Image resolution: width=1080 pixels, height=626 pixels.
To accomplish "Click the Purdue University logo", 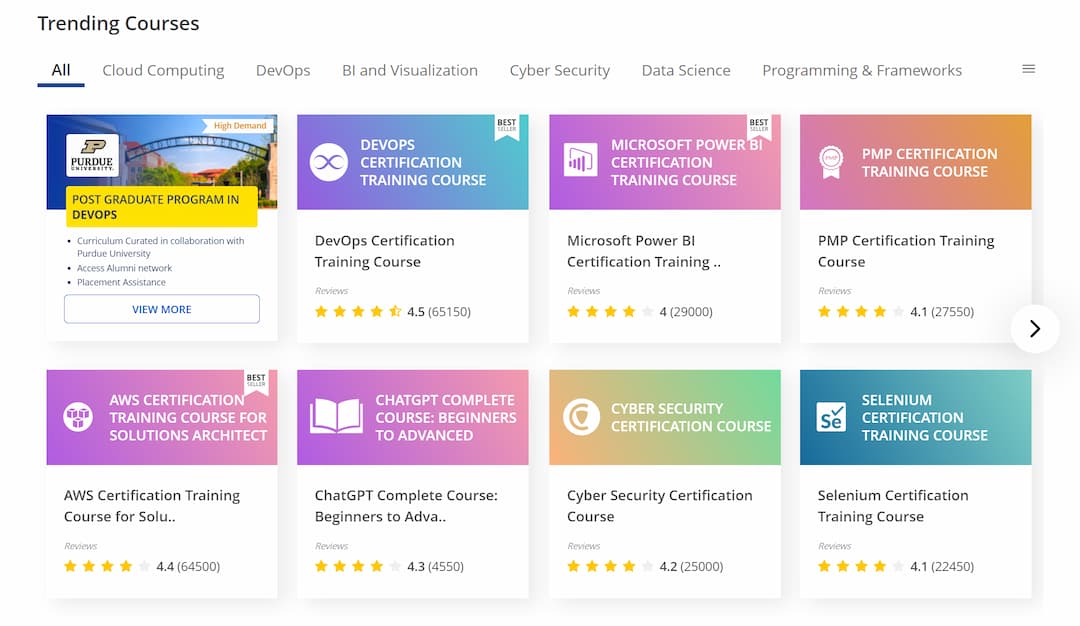I will [92, 156].
